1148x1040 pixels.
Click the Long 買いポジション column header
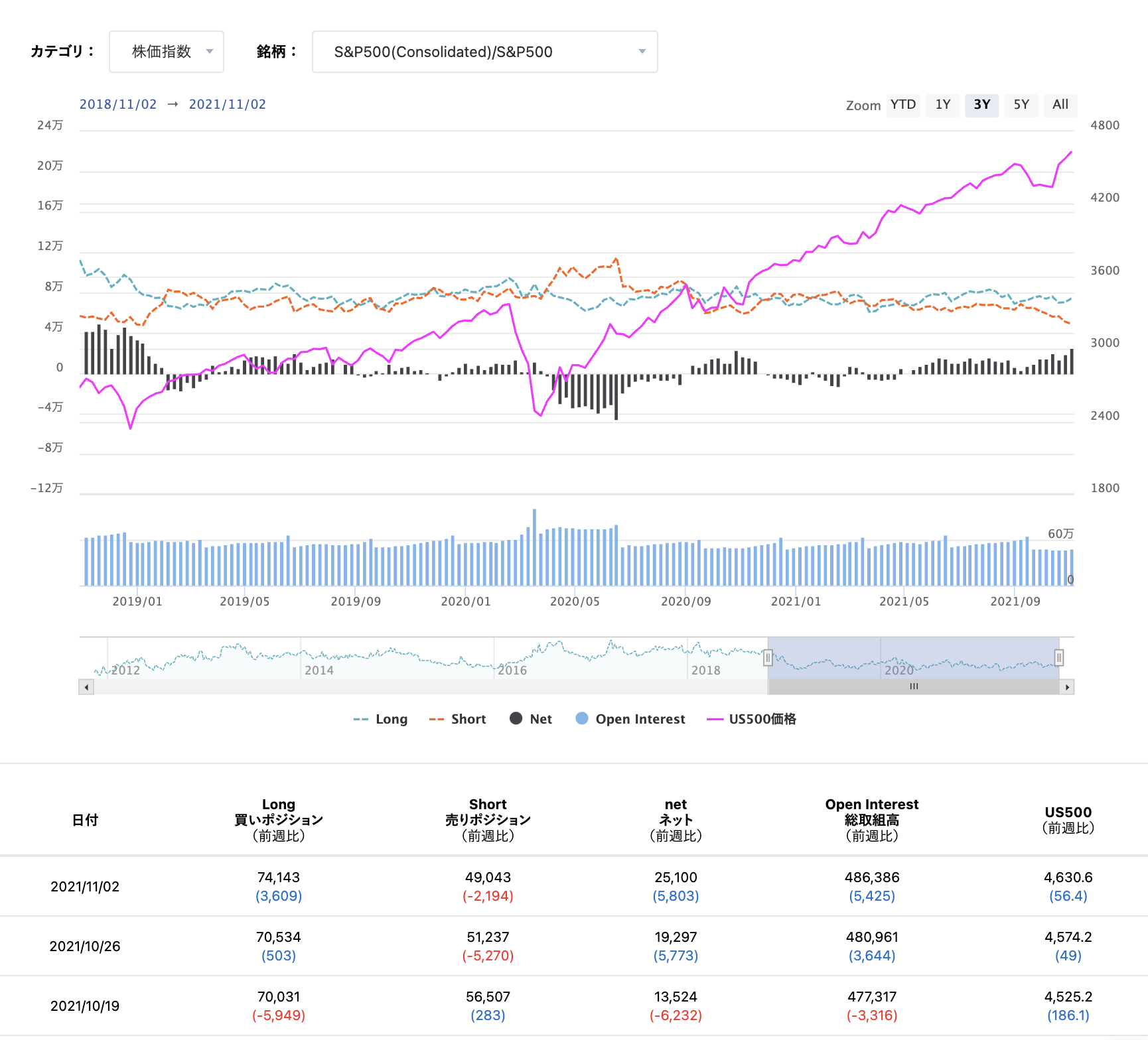point(279,820)
